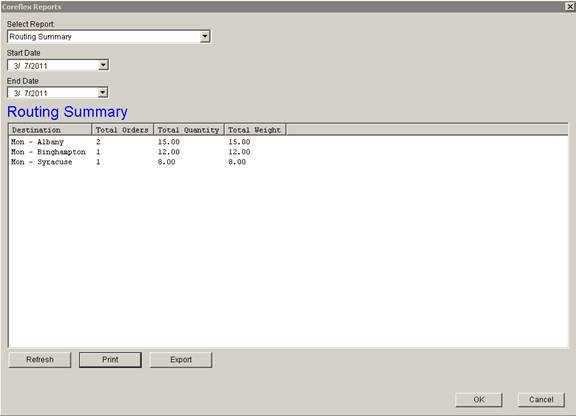Print the Routing Summary report
The image size is (576, 416).
[x=110, y=359]
